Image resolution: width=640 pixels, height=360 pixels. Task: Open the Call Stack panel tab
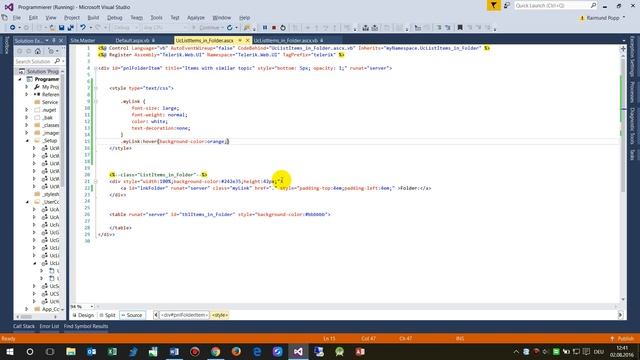click(x=24, y=326)
